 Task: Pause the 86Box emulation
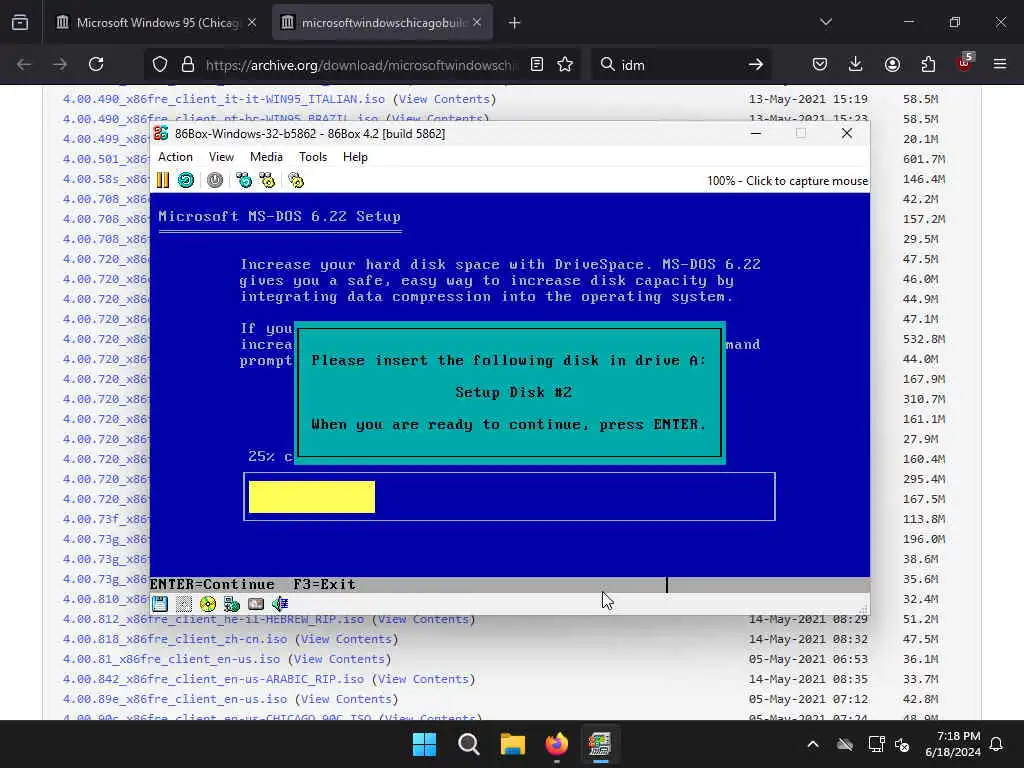163,180
